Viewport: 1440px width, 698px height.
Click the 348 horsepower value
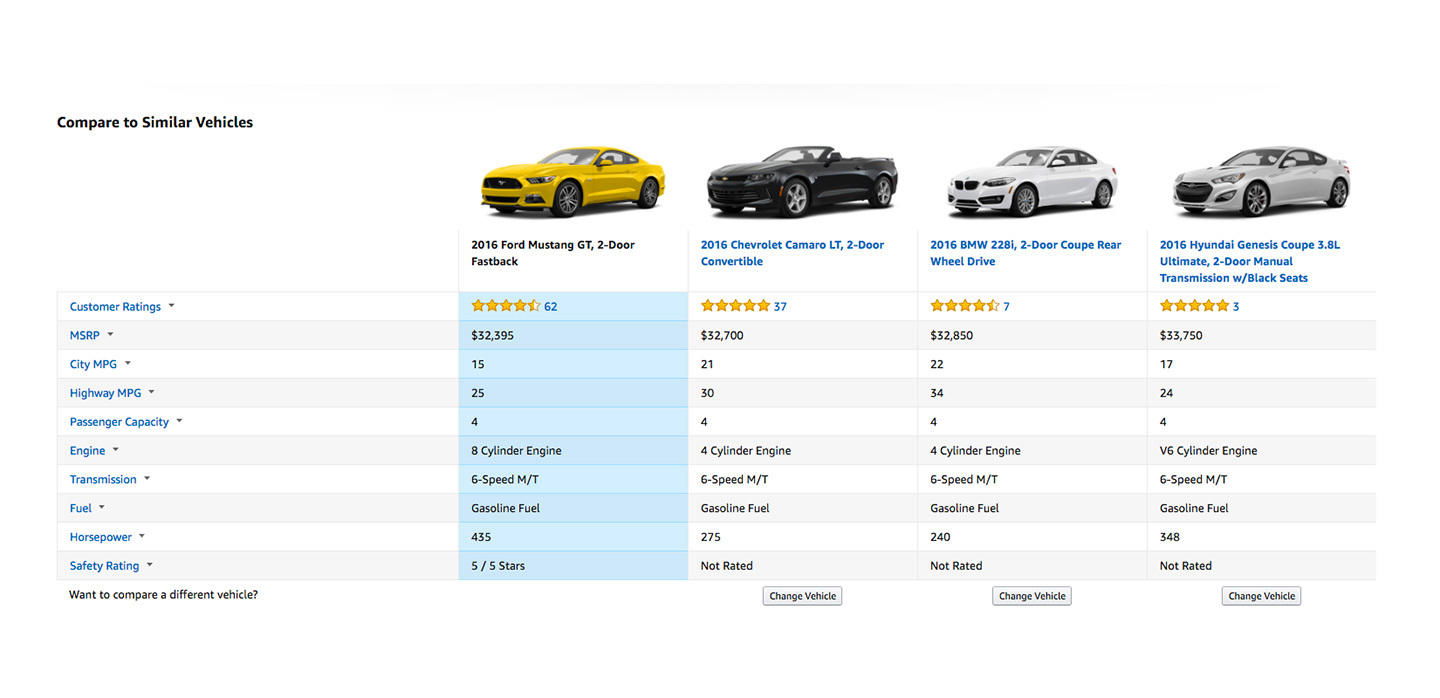(x=1170, y=537)
